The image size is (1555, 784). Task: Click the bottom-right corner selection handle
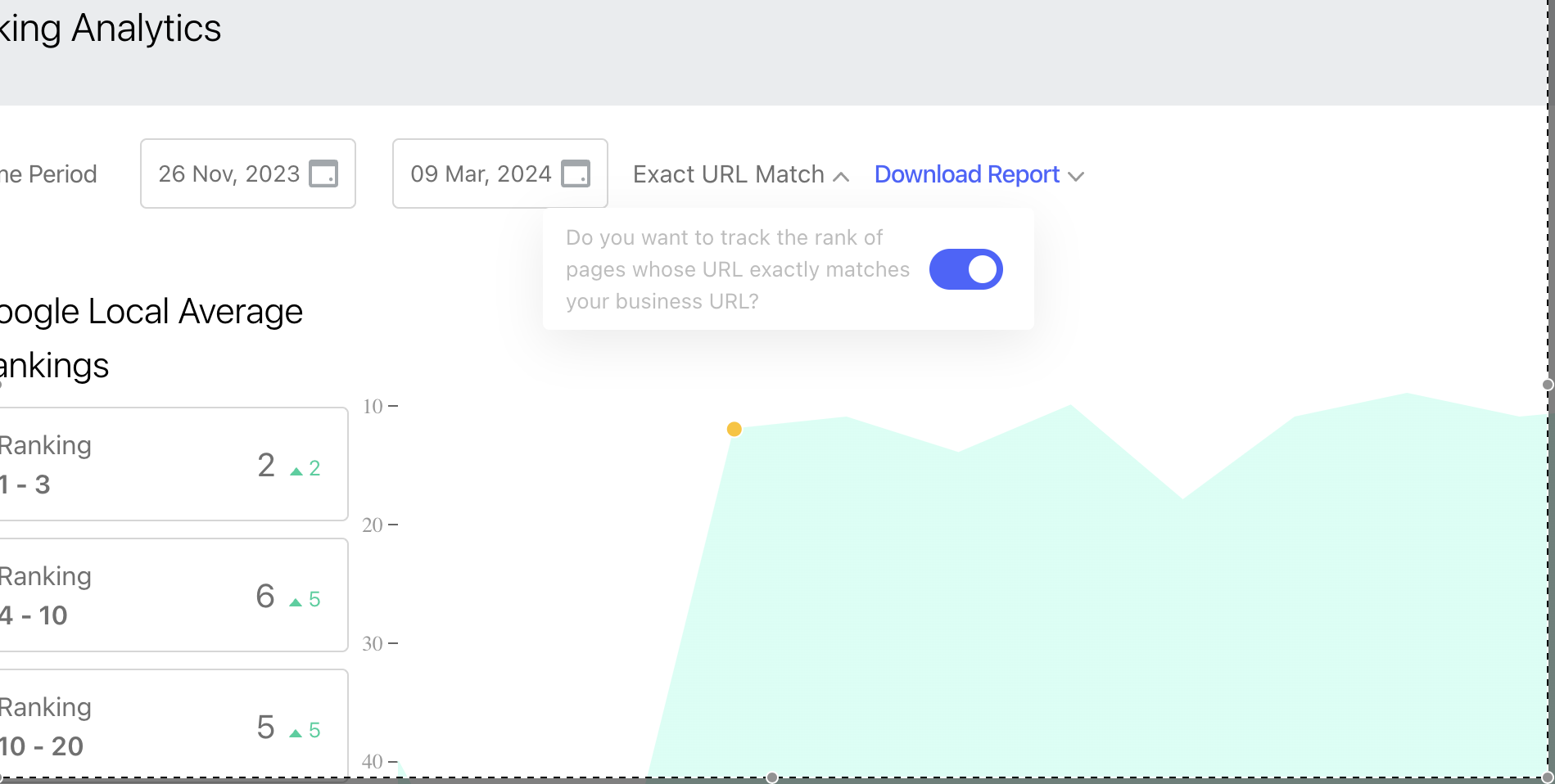click(1547, 777)
